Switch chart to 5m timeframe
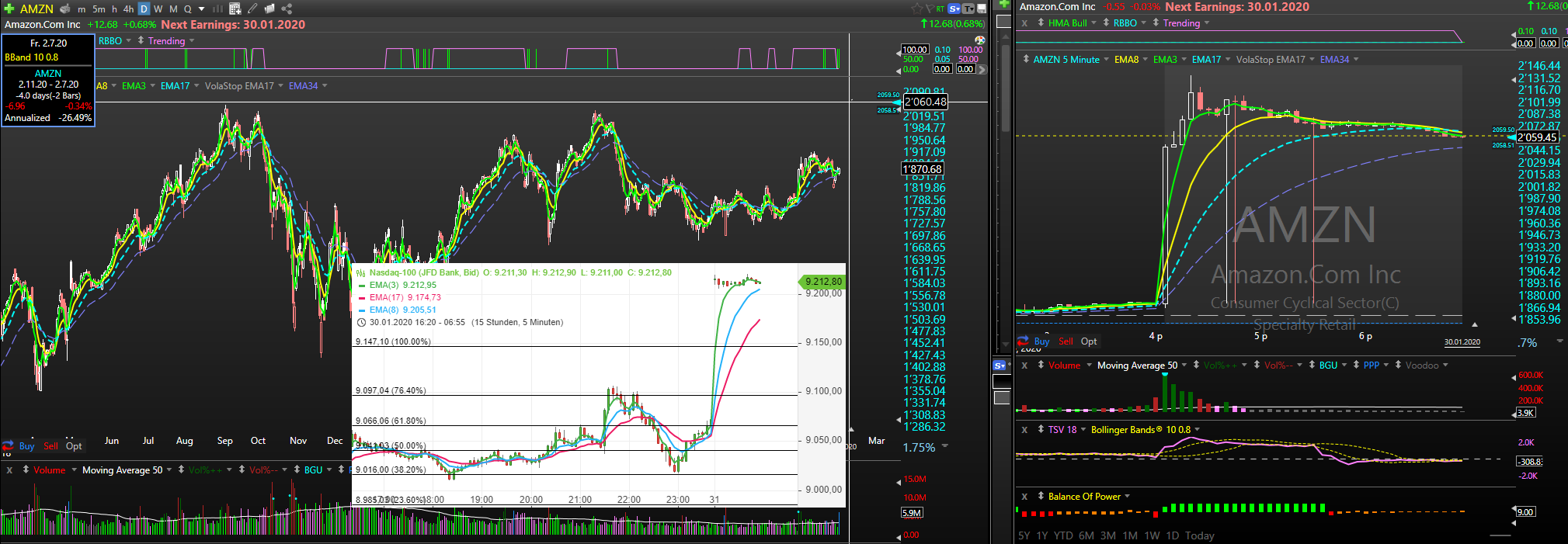 click(99, 9)
